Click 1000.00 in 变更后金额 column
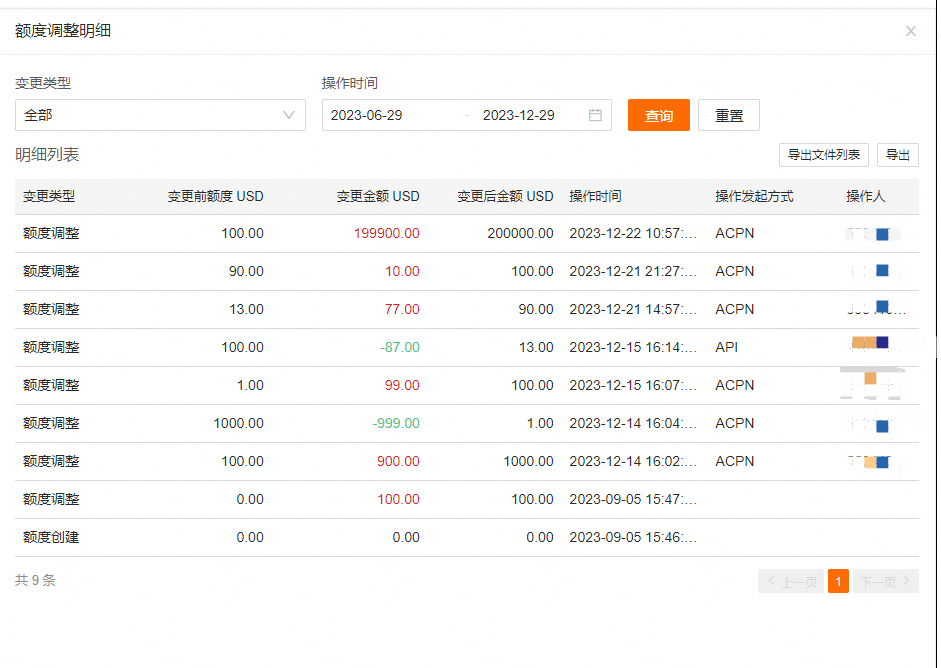This screenshot has width=941, height=668. (x=528, y=461)
